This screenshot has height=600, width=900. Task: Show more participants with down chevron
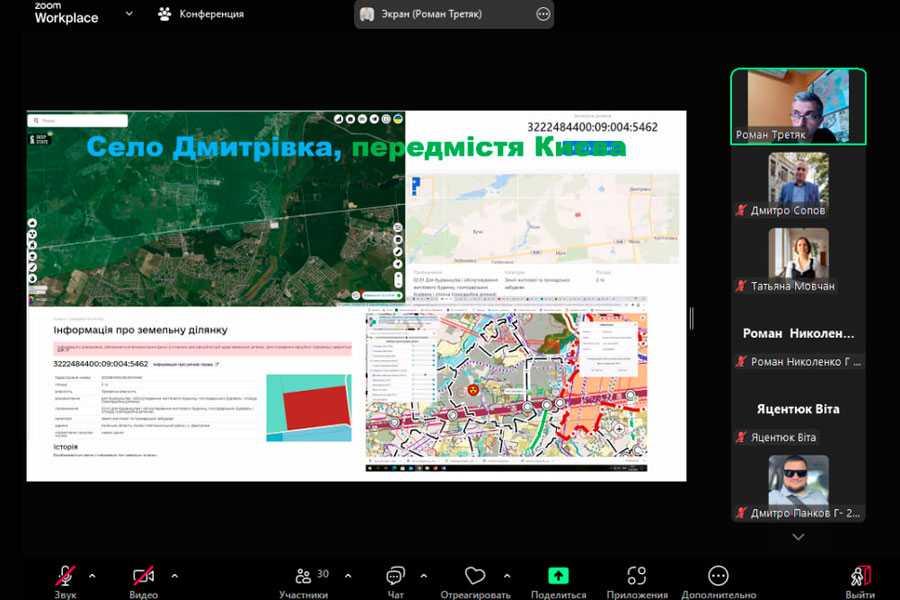[798, 537]
